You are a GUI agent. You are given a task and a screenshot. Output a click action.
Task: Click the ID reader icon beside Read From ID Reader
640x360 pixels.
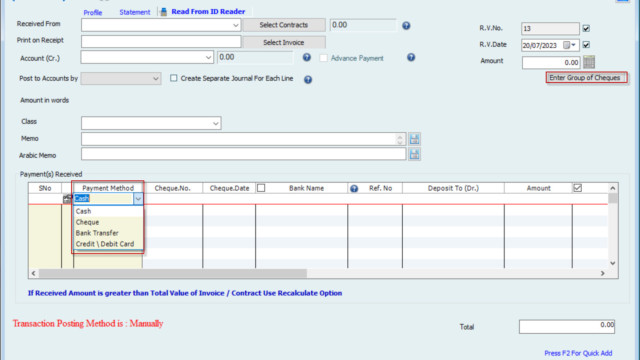pyautogui.click(x=163, y=12)
